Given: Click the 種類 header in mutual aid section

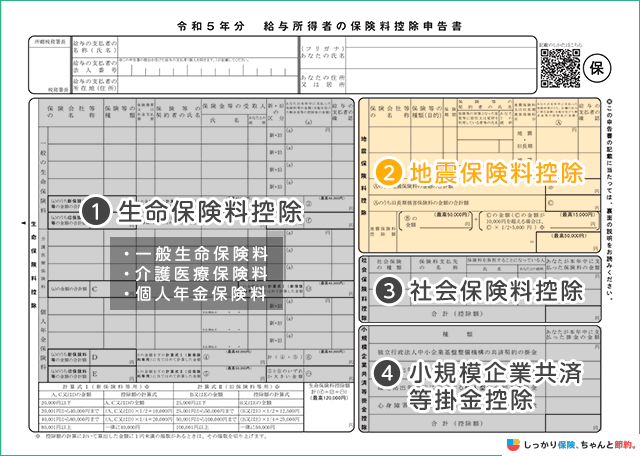Looking at the screenshot, I should [x=457, y=334].
